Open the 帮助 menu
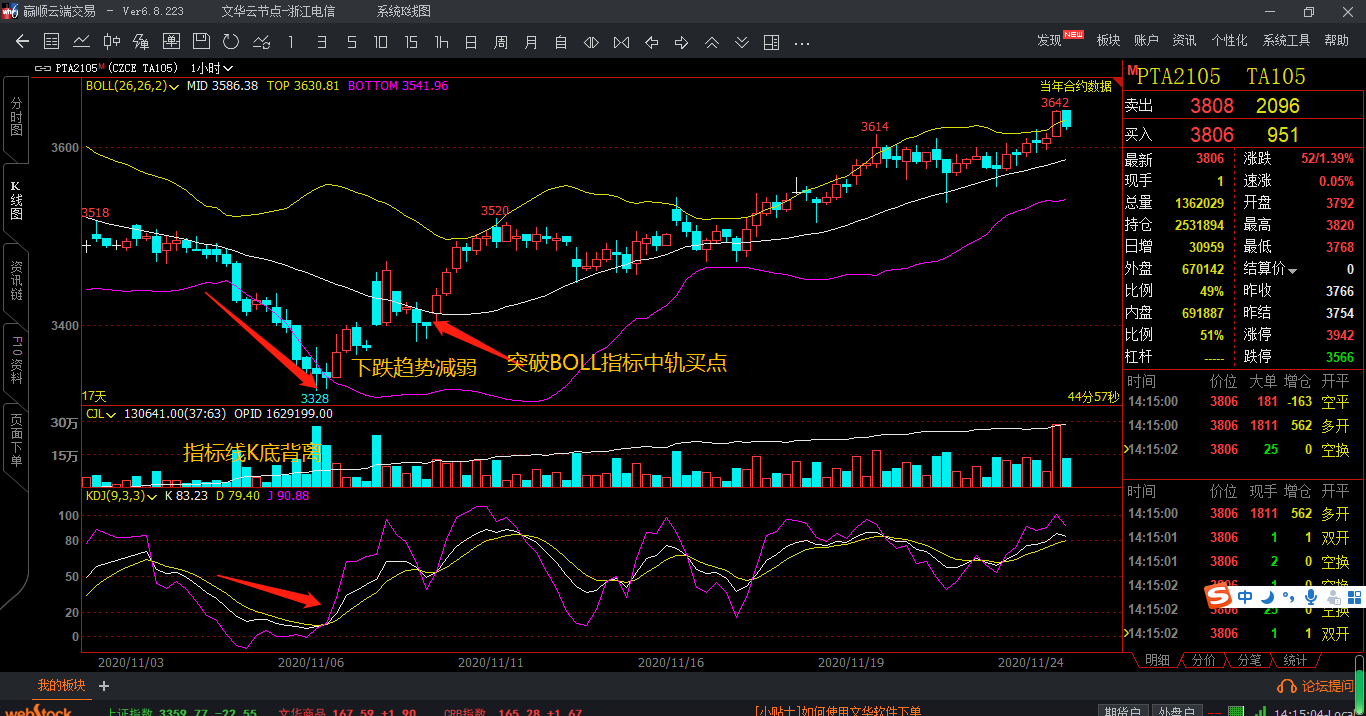 click(1336, 40)
